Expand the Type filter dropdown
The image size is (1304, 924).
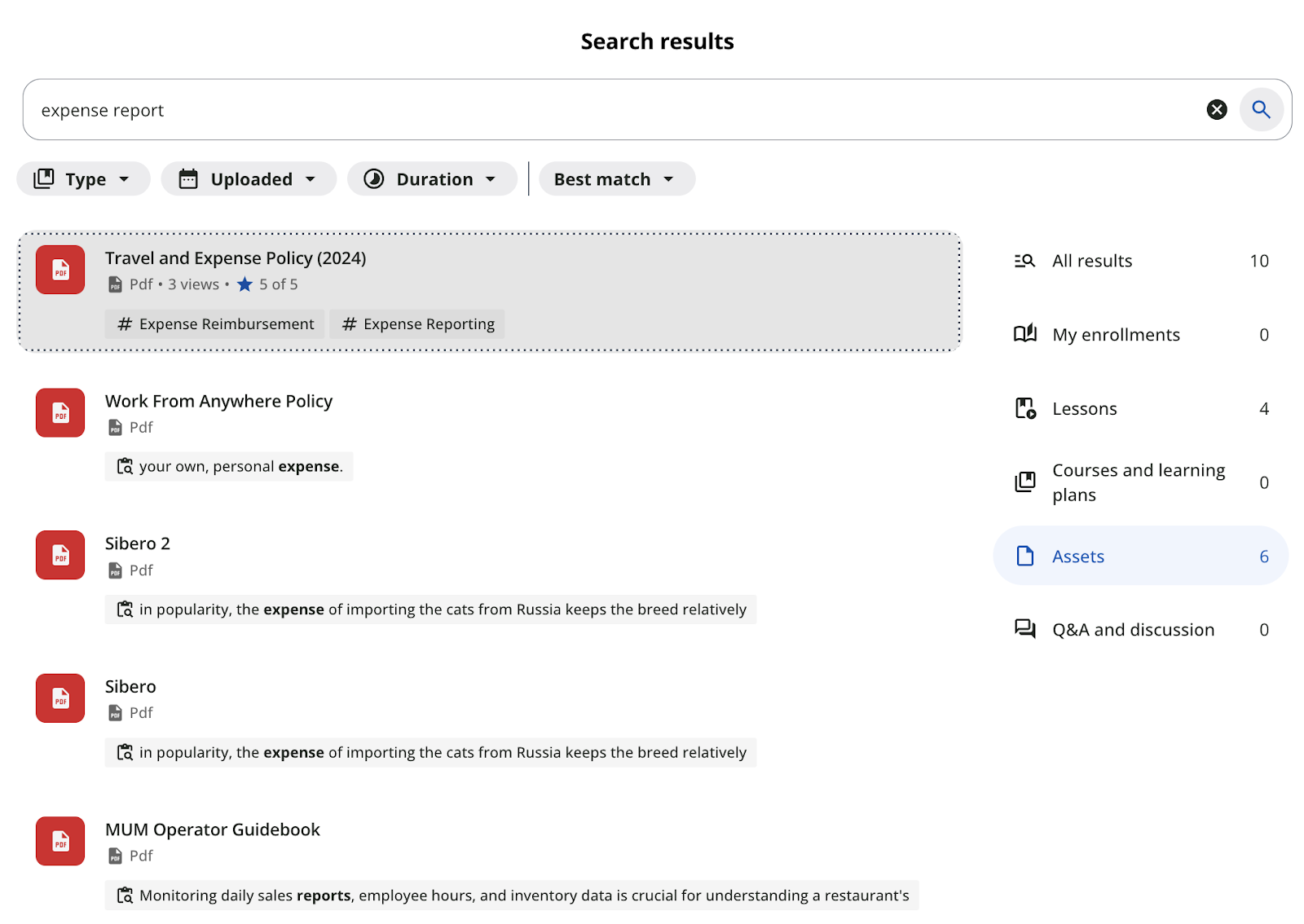click(83, 179)
